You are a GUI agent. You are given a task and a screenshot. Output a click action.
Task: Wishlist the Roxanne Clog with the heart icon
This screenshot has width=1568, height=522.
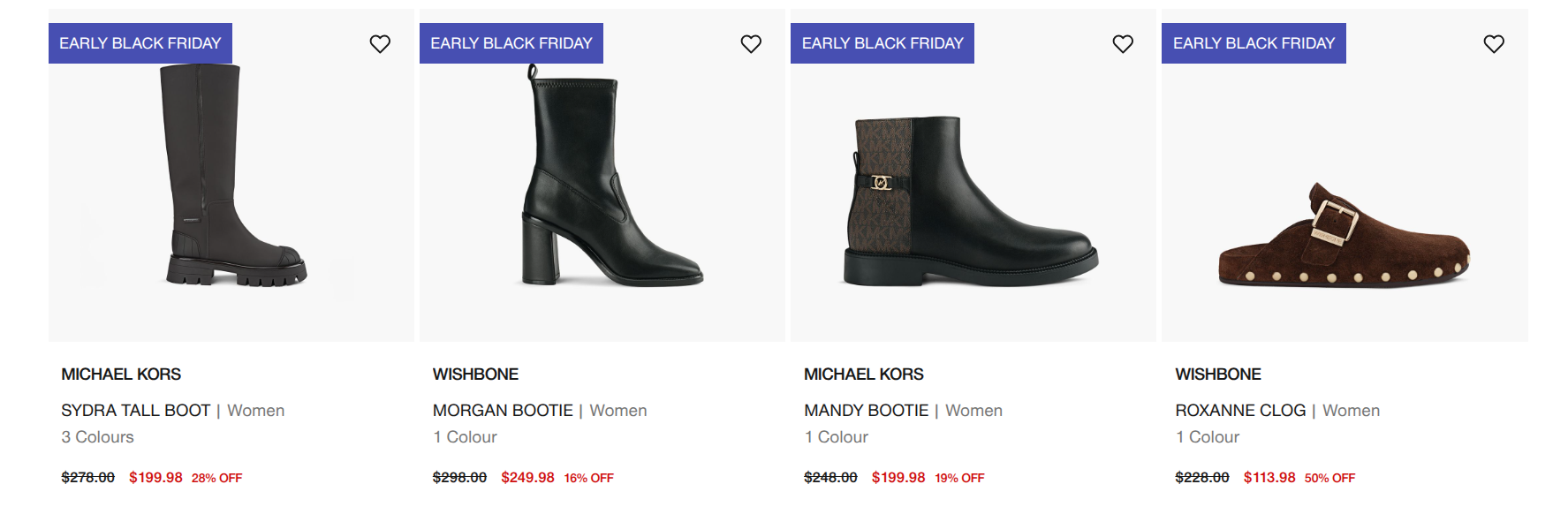1493,42
